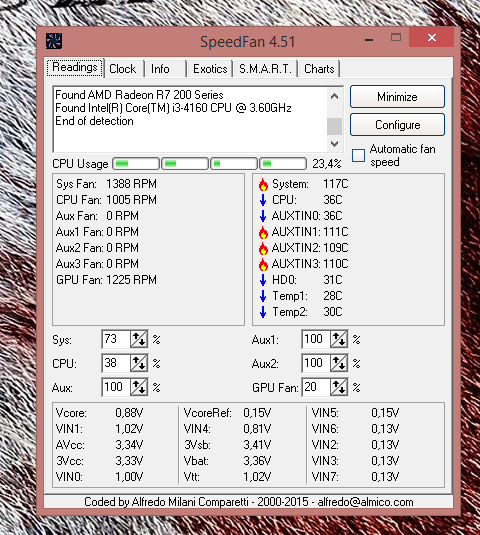
Task: Adjust the Aux1 fan speed spinner arrows
Action: 339,339
